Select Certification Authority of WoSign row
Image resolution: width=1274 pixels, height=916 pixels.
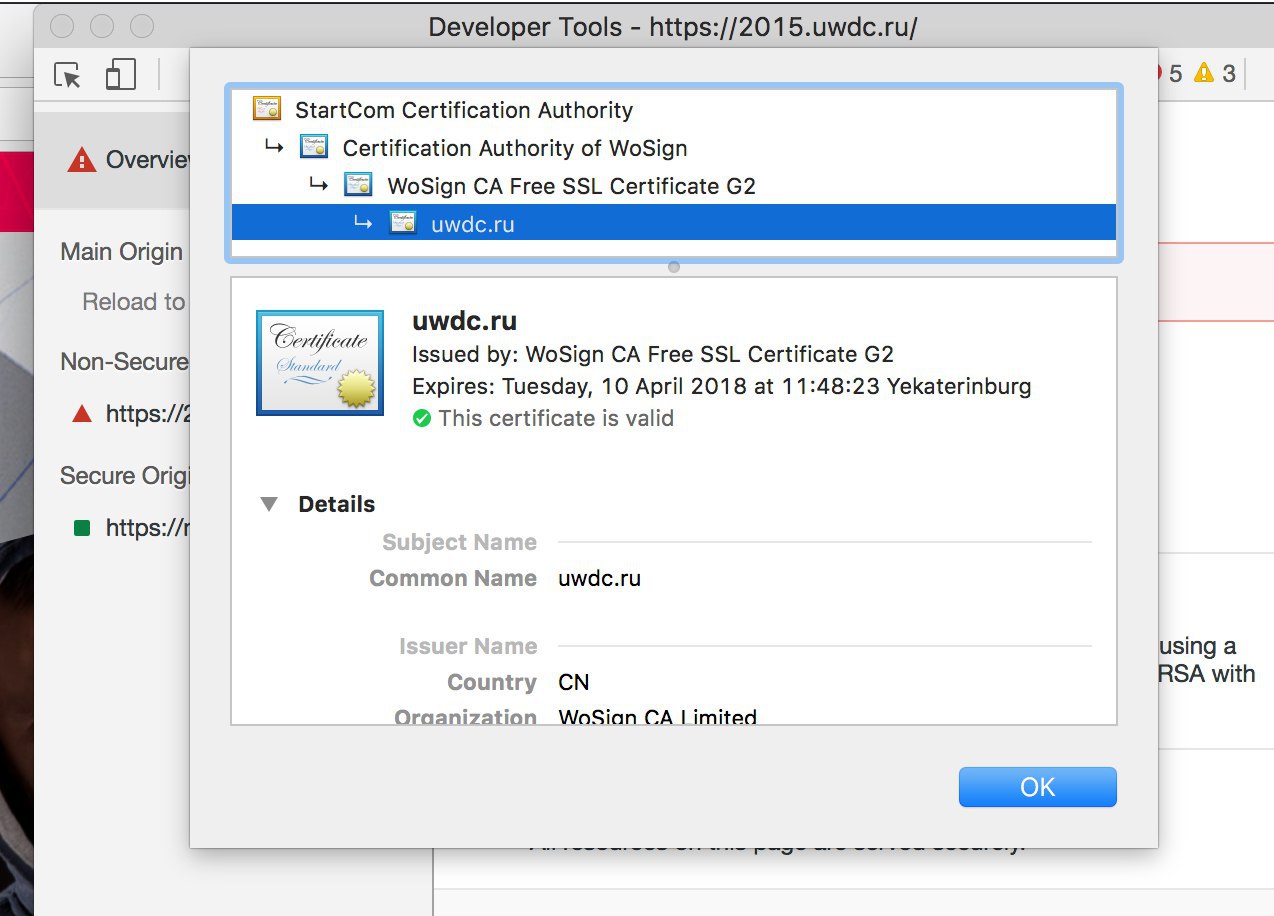(673, 148)
